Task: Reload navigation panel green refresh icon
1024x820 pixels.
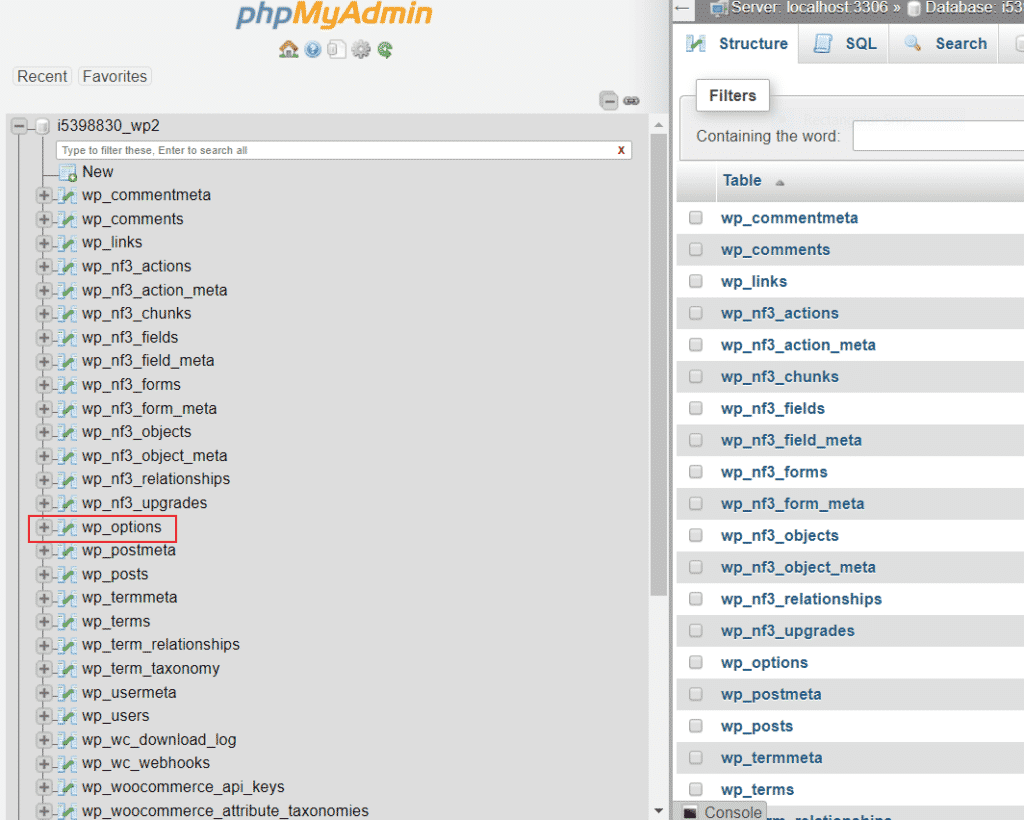Action: pos(385,50)
